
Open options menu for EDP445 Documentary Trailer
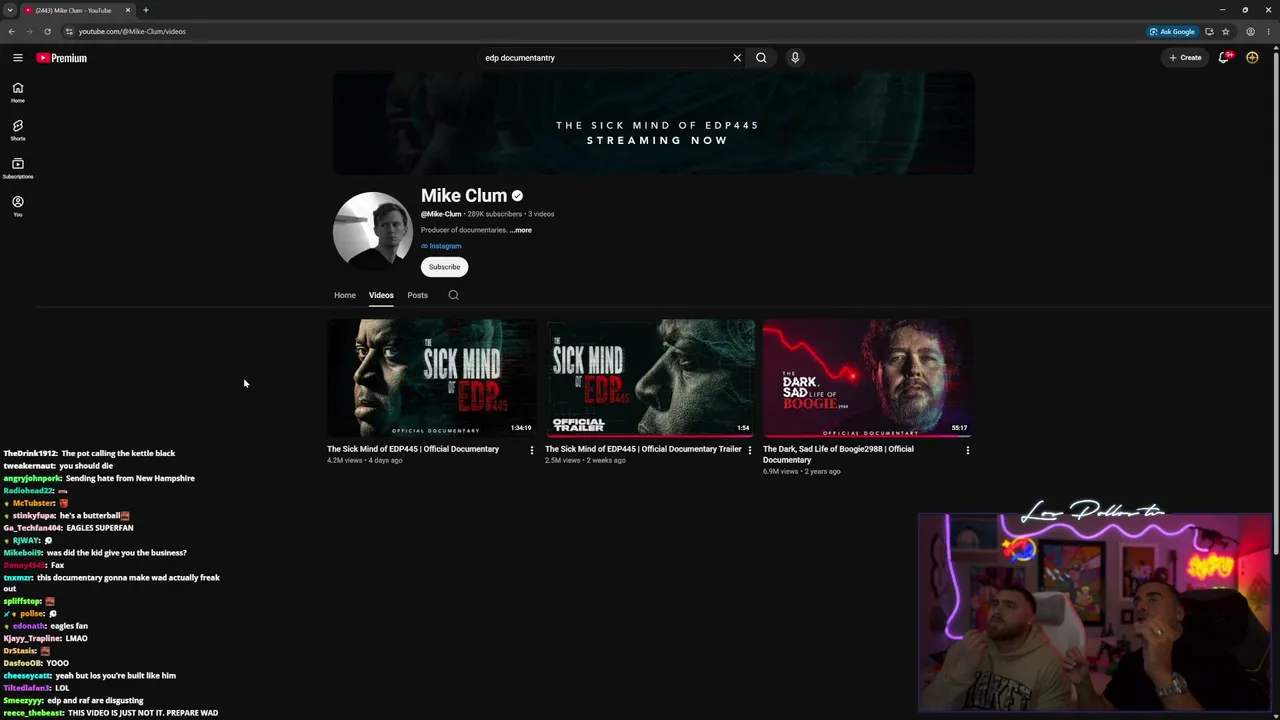tap(749, 450)
